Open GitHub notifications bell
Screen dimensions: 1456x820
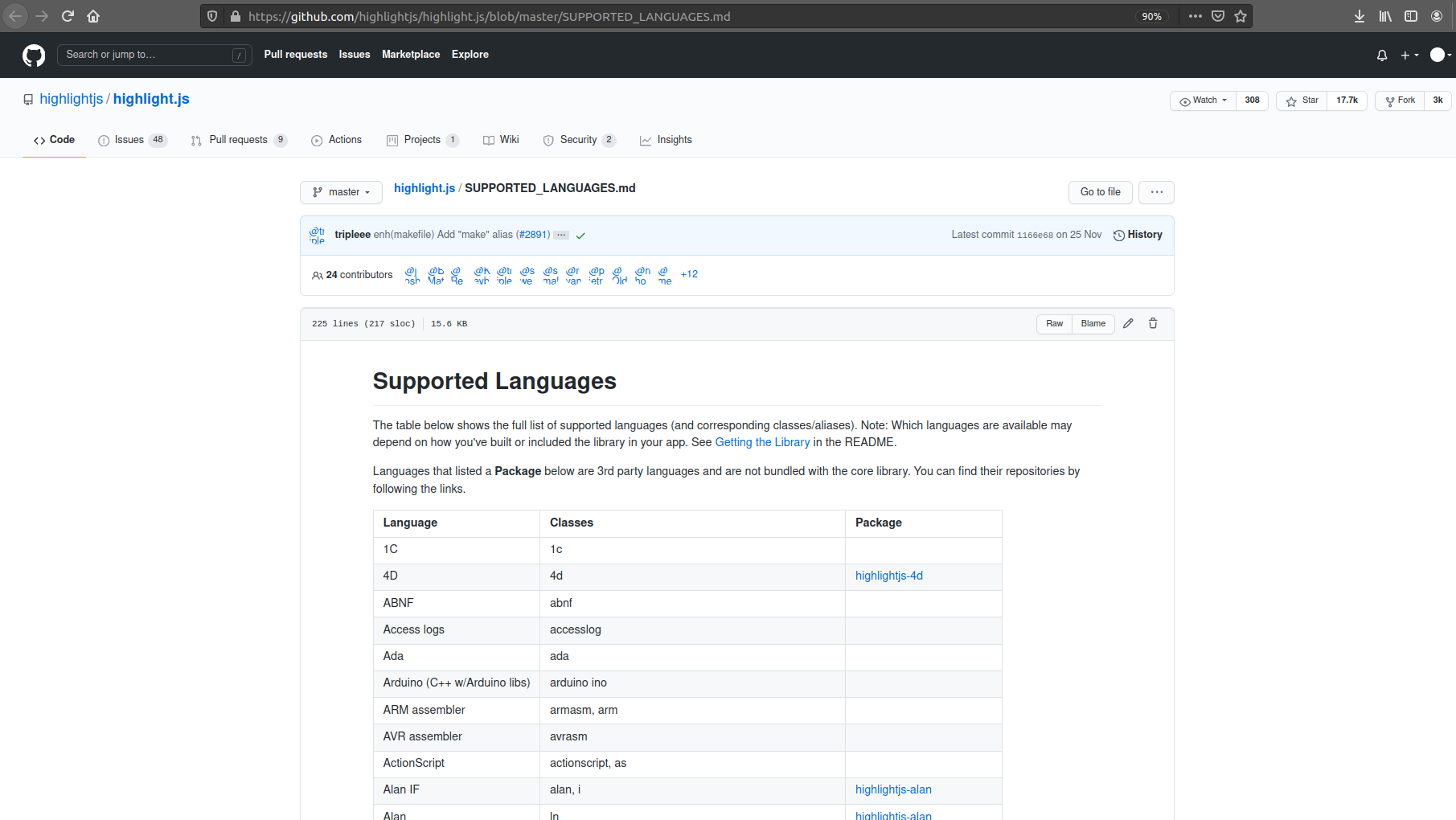[x=1382, y=55]
